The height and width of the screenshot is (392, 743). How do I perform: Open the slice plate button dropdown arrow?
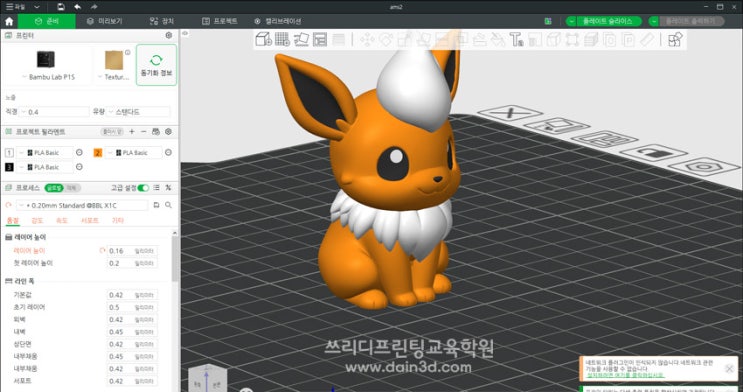(x=572, y=21)
